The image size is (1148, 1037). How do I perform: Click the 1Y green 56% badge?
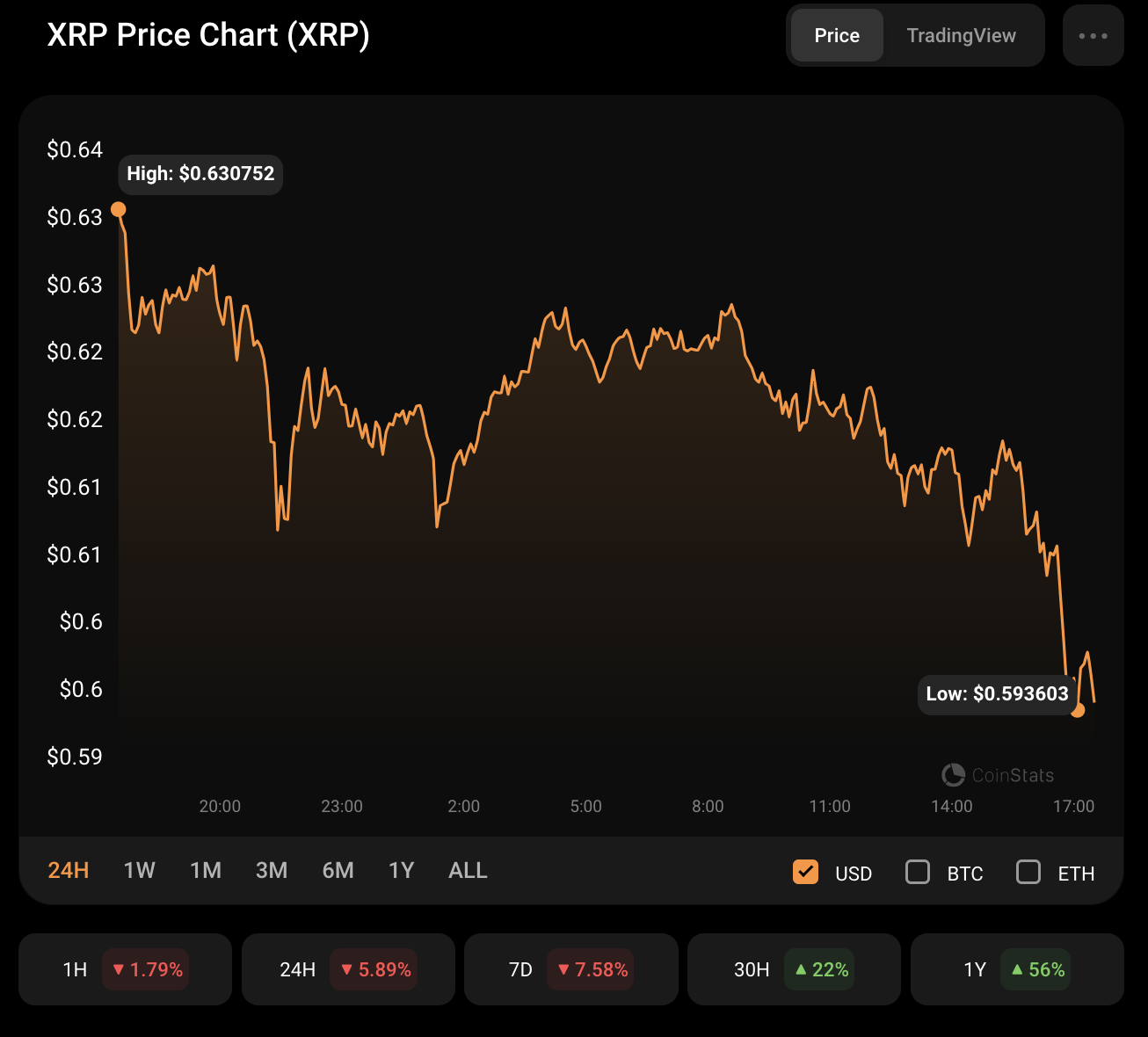tap(1035, 969)
